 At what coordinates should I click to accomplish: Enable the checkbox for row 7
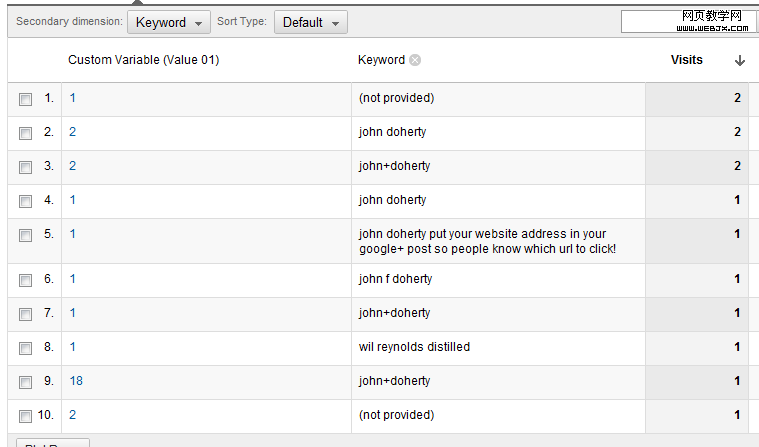pos(25,314)
